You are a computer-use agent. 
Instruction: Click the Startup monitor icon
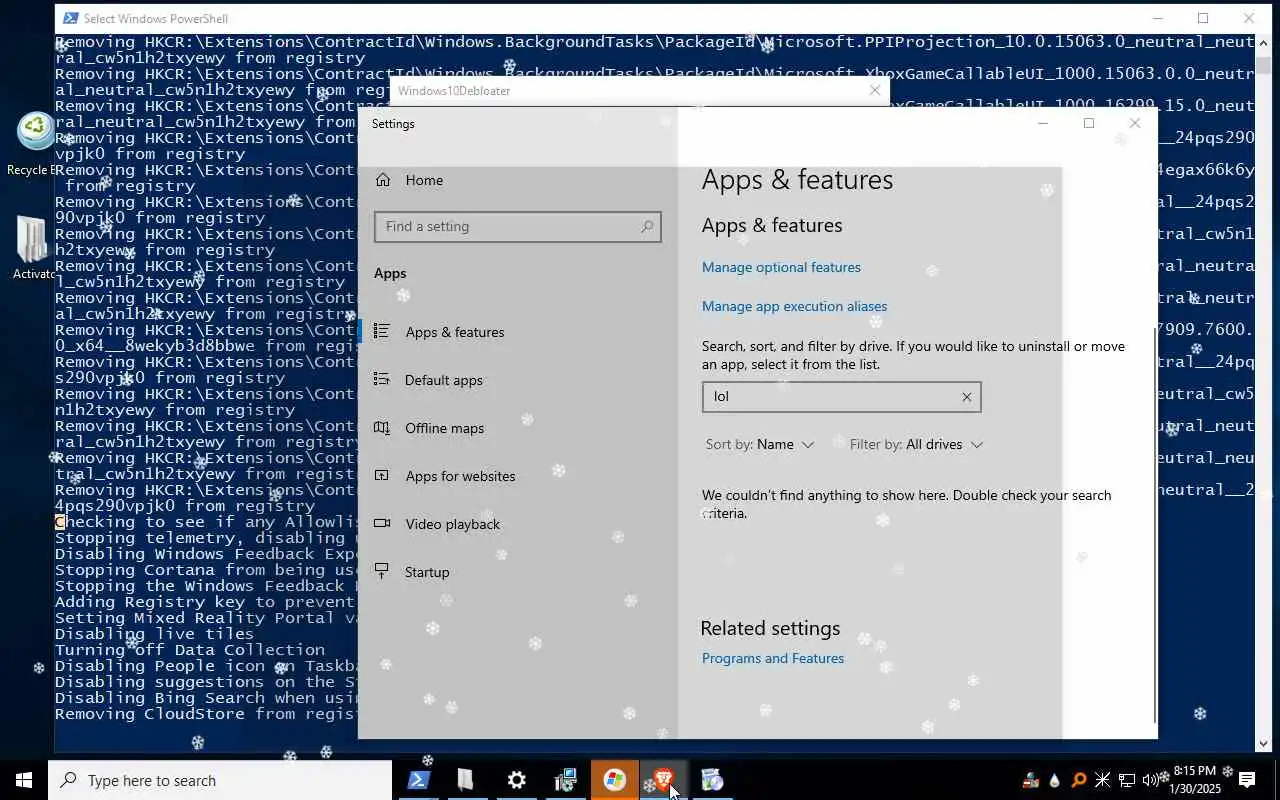tap(382, 571)
